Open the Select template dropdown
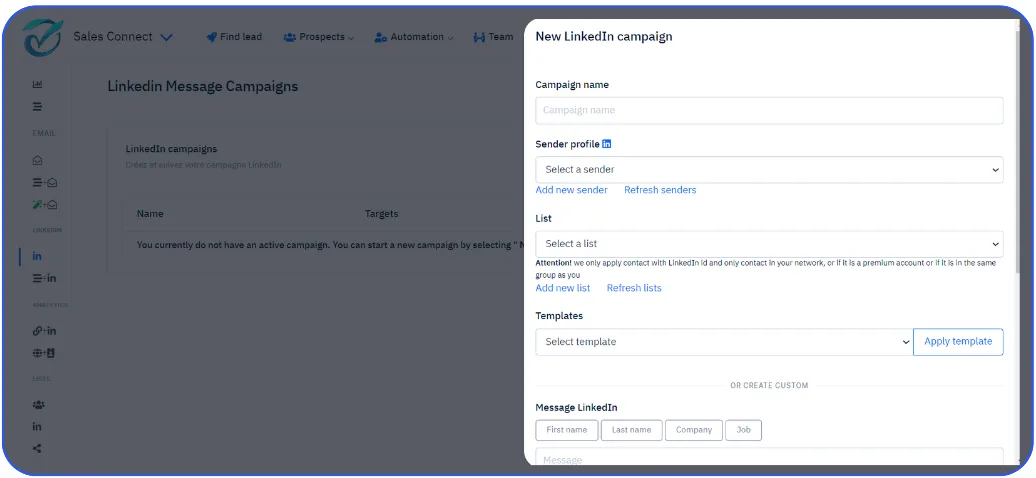 click(x=724, y=342)
